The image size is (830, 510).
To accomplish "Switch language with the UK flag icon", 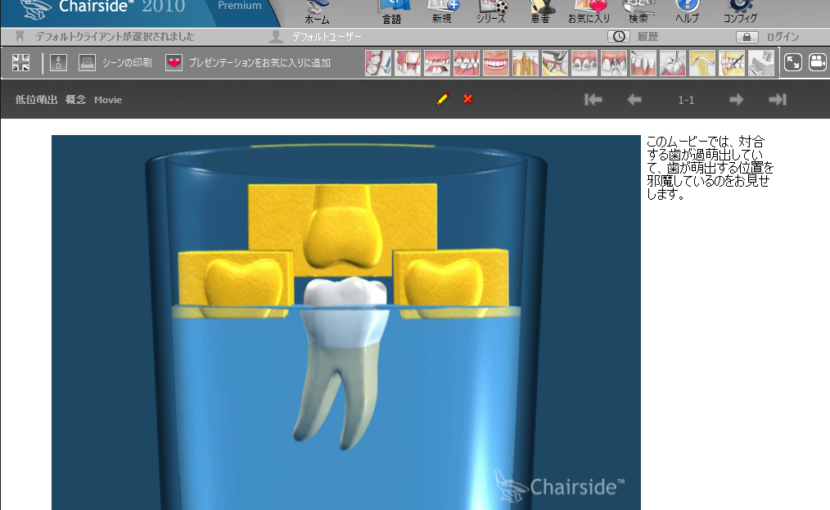I will click(21, 62).
